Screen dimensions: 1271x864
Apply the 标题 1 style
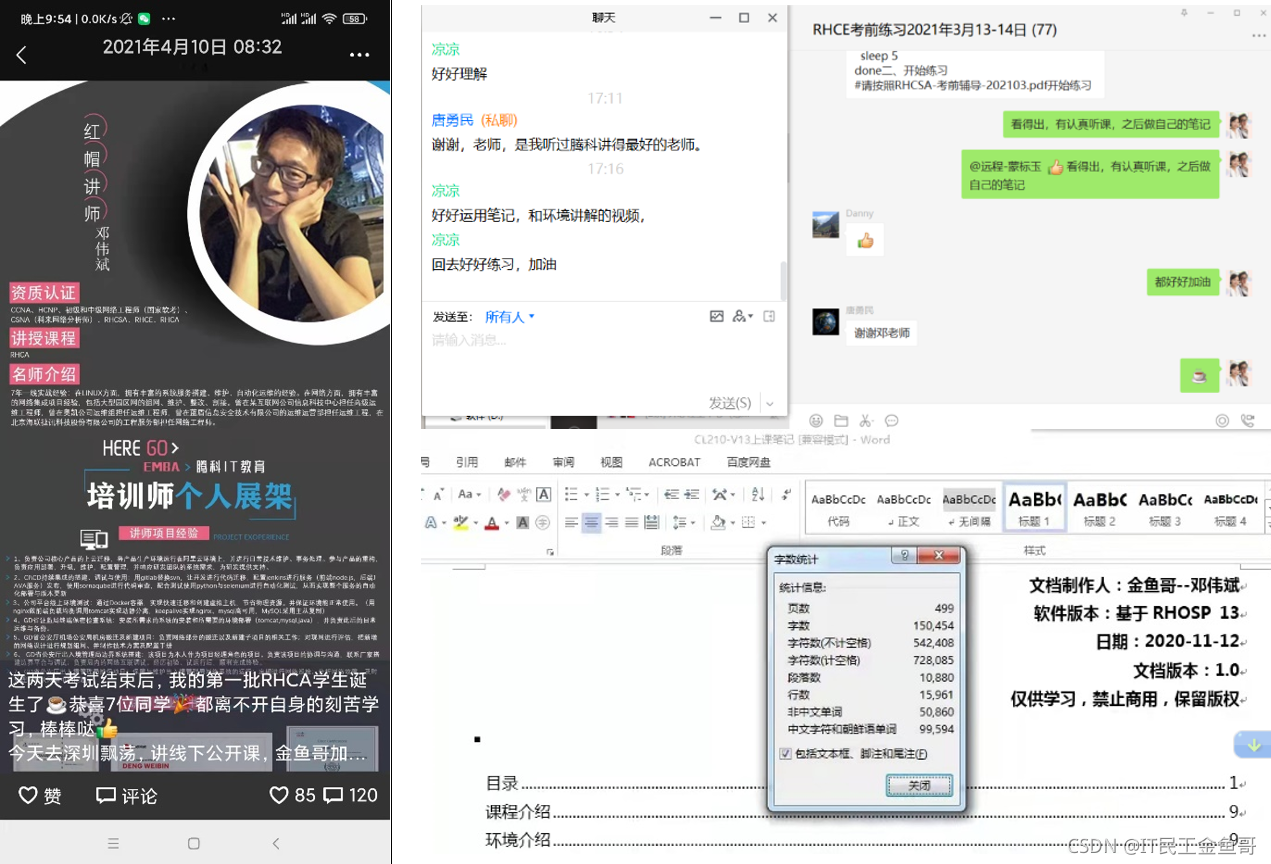1034,507
